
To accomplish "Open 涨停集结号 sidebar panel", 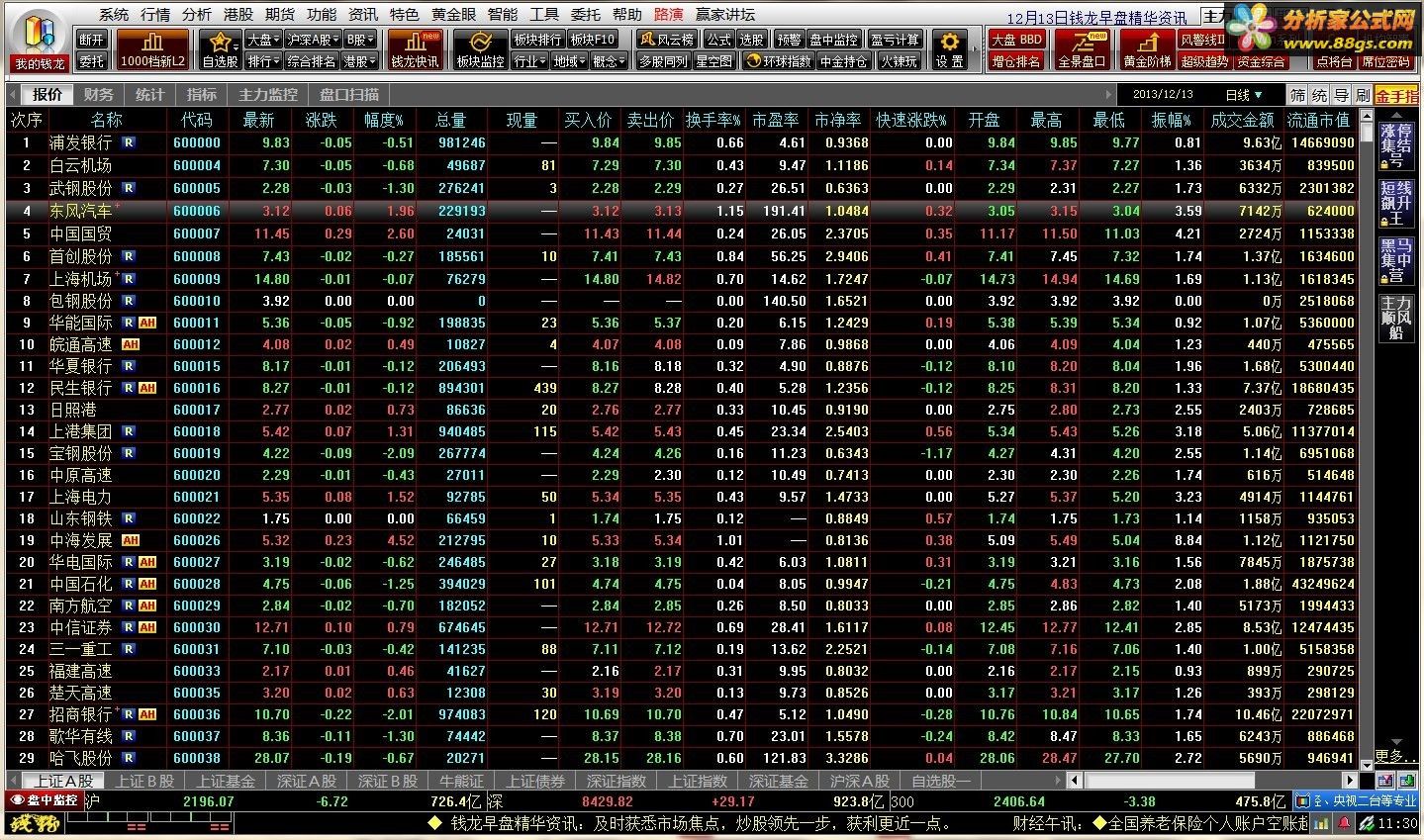I will tap(1395, 146).
